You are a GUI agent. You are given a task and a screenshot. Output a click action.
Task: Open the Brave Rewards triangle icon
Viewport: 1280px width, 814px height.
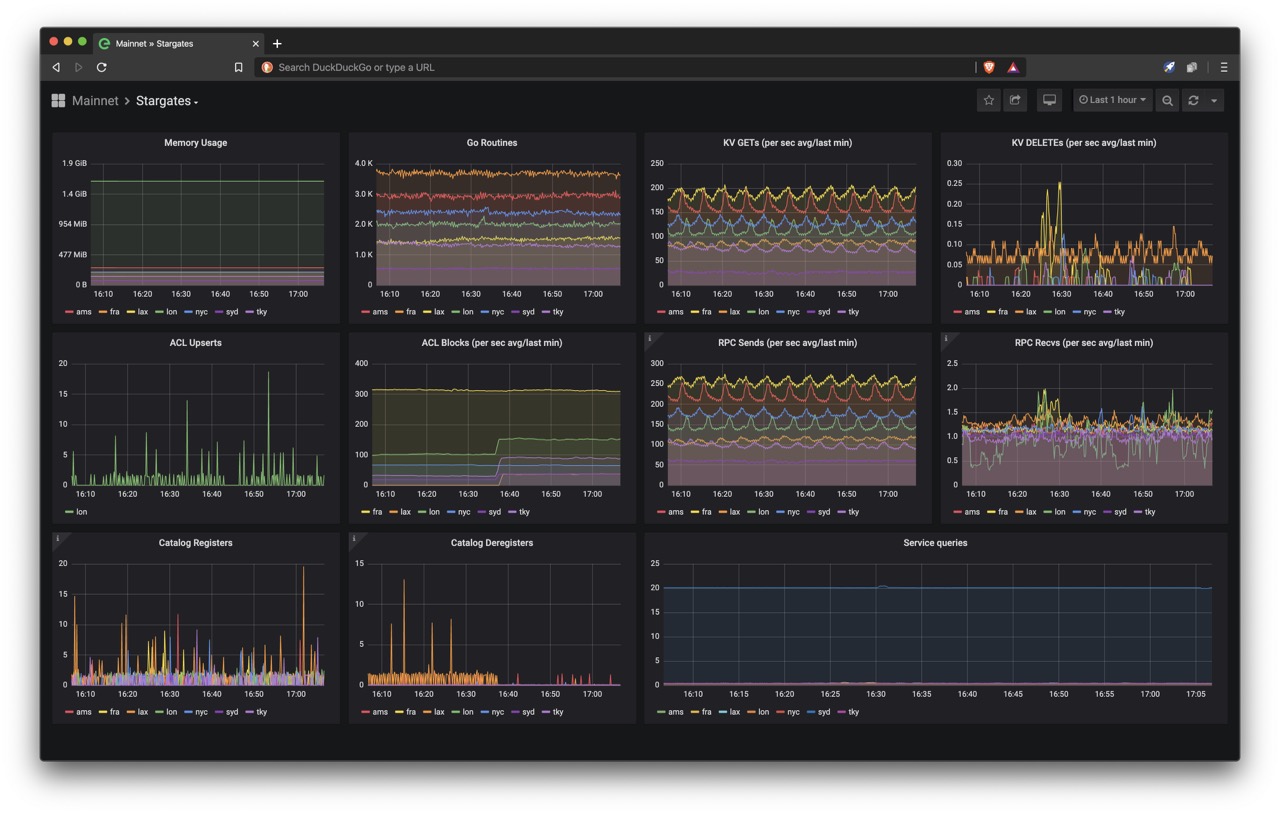pos(1013,67)
